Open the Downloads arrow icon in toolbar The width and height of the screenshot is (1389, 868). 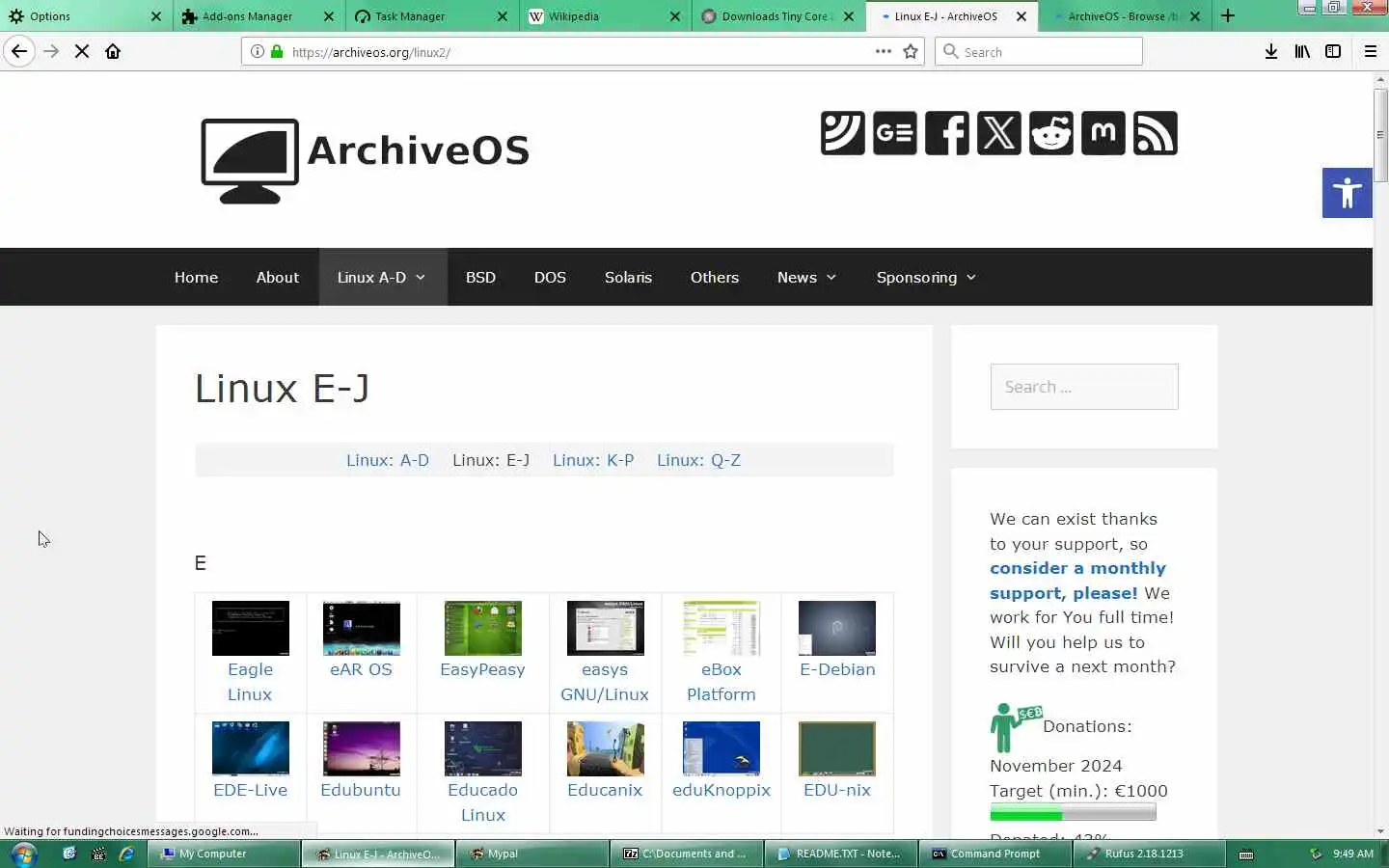click(1271, 51)
